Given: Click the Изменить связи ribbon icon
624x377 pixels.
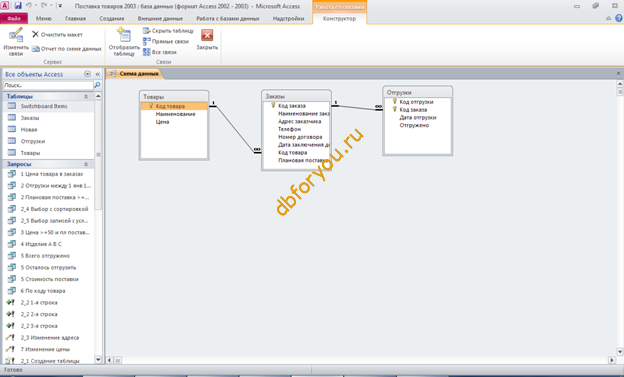Looking at the screenshot, I should (x=16, y=35).
